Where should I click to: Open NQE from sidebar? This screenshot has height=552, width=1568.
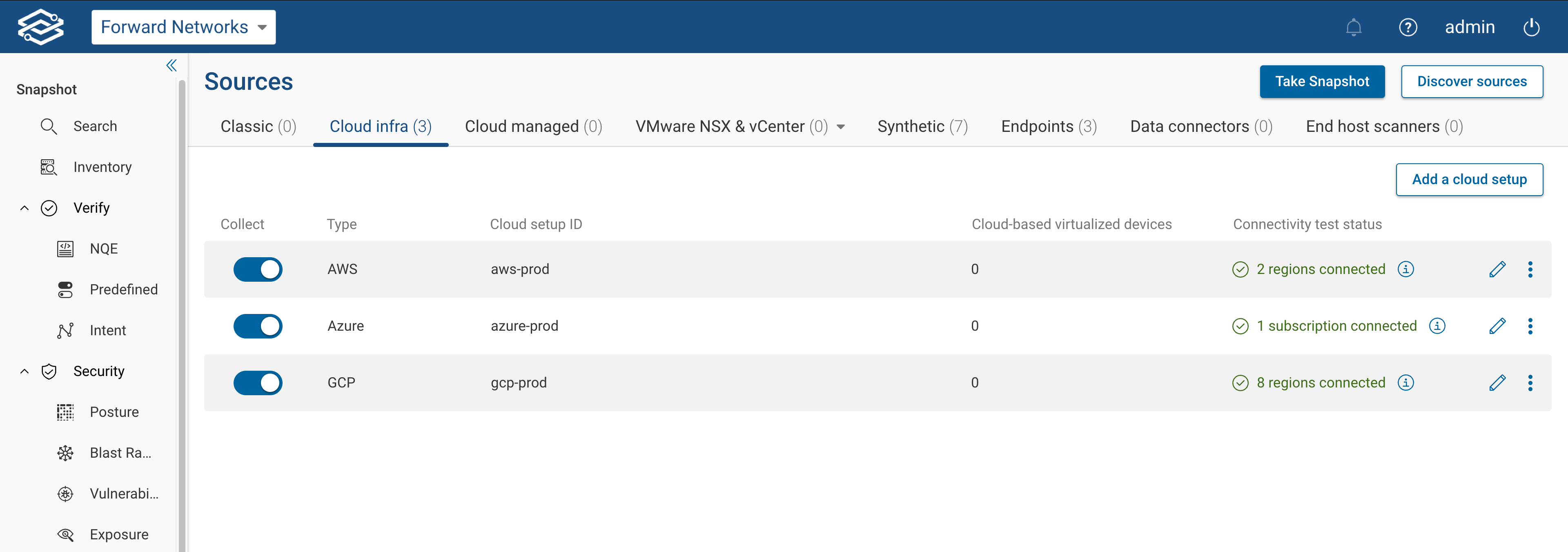click(103, 248)
